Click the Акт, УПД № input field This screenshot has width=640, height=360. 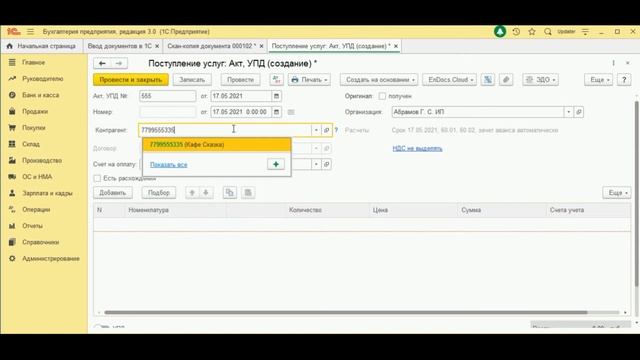[167, 96]
